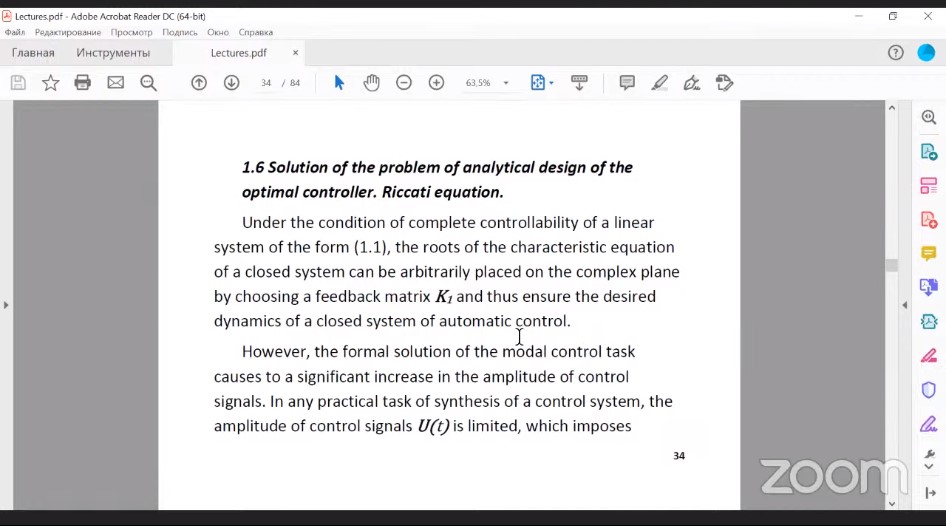Add a comment note
This screenshot has height=526, width=946.
pyautogui.click(x=627, y=83)
